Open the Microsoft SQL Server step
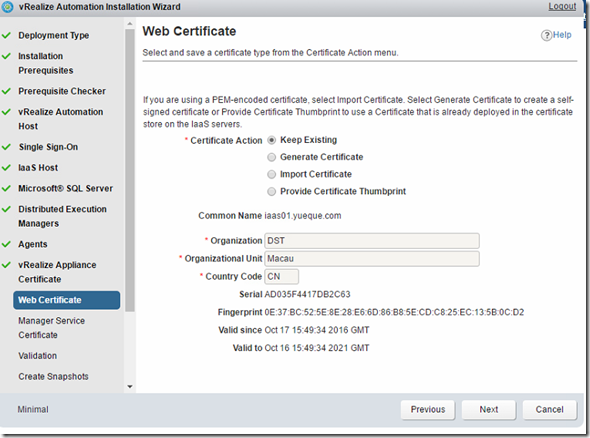This screenshot has width=590, height=438. [65, 188]
